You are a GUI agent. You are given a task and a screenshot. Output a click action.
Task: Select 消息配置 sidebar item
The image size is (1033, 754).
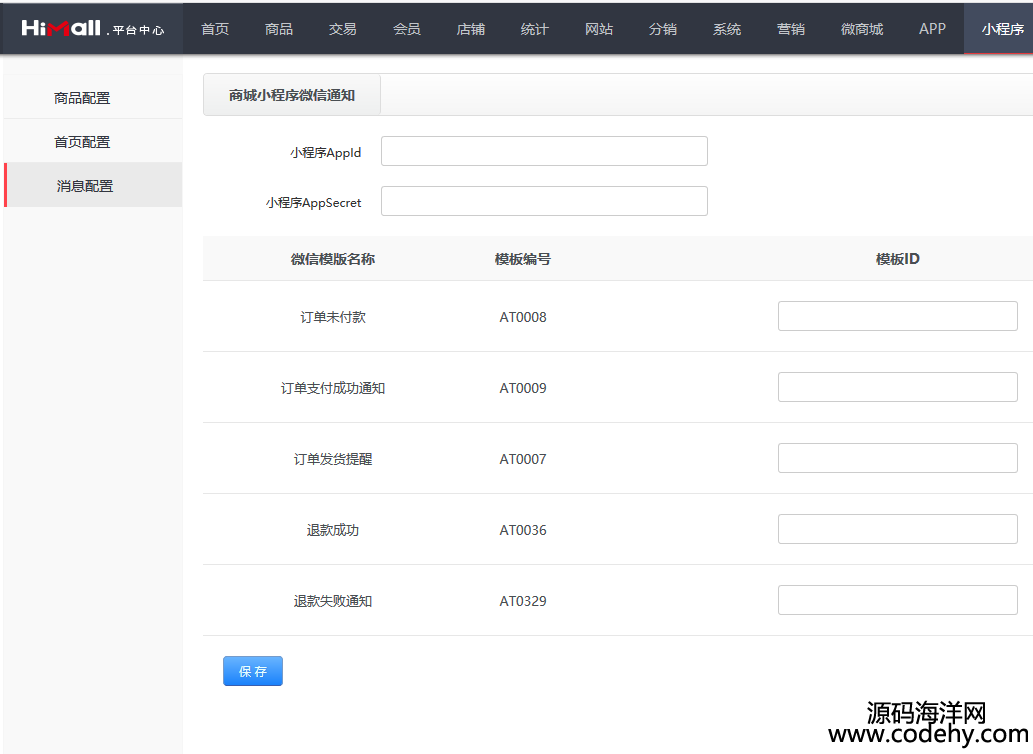click(85, 186)
